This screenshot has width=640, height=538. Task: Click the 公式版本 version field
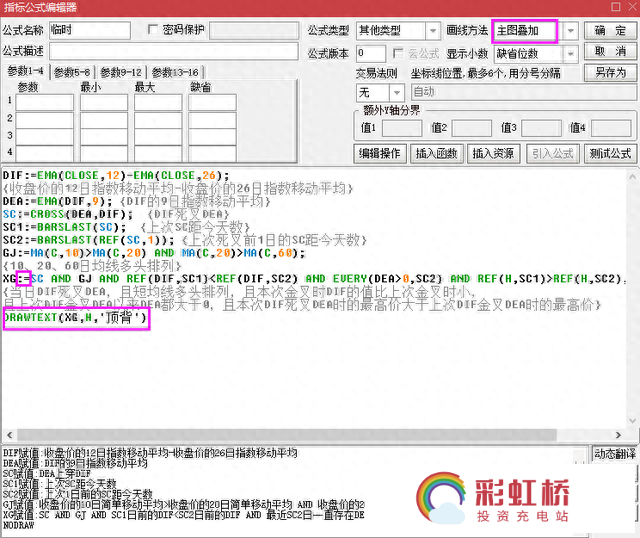[371, 53]
